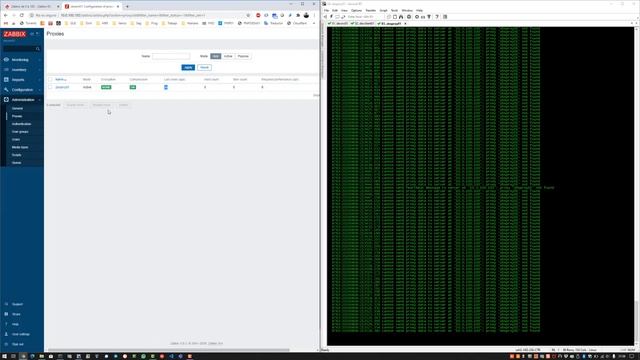Click the Configuration wrench icon
Viewport: 640px width, 360px height.
point(6,90)
